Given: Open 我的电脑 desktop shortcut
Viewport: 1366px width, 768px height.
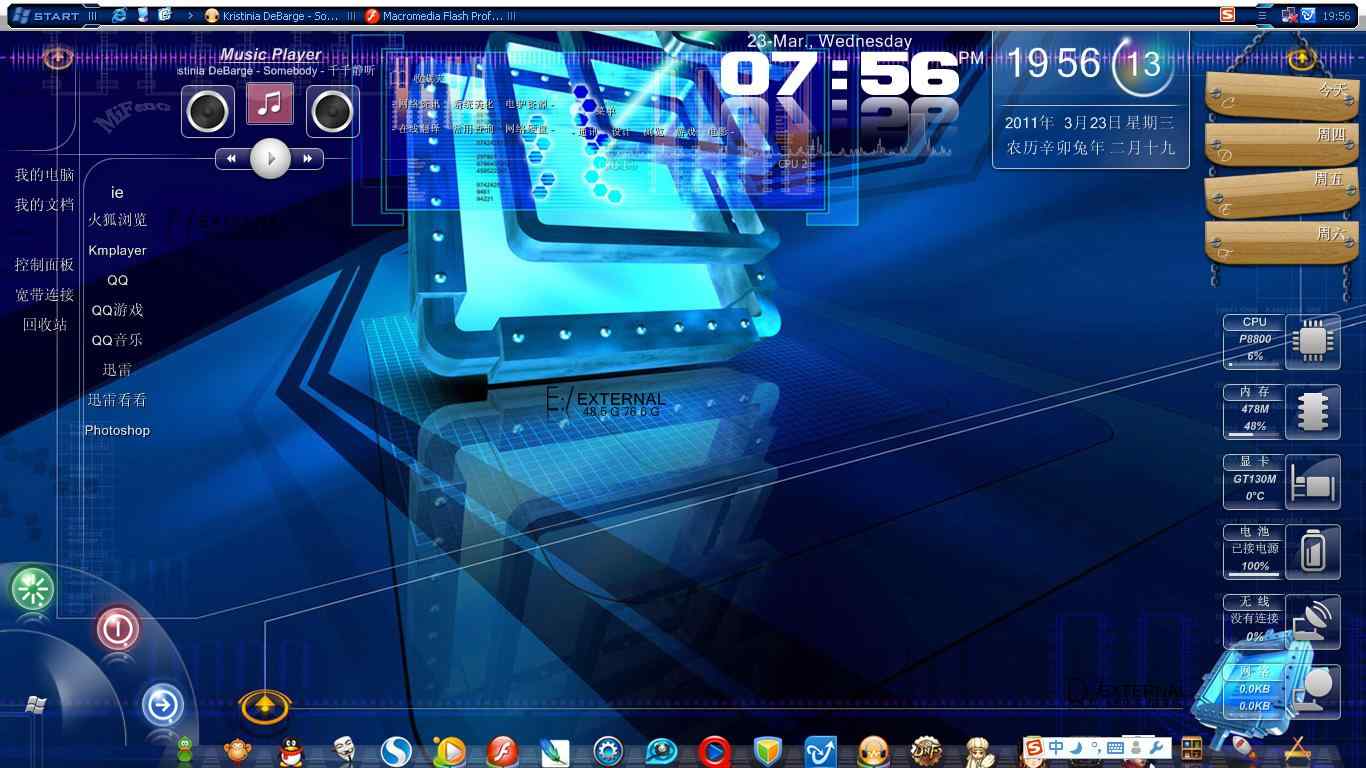Looking at the screenshot, I should pyautogui.click(x=44, y=175).
